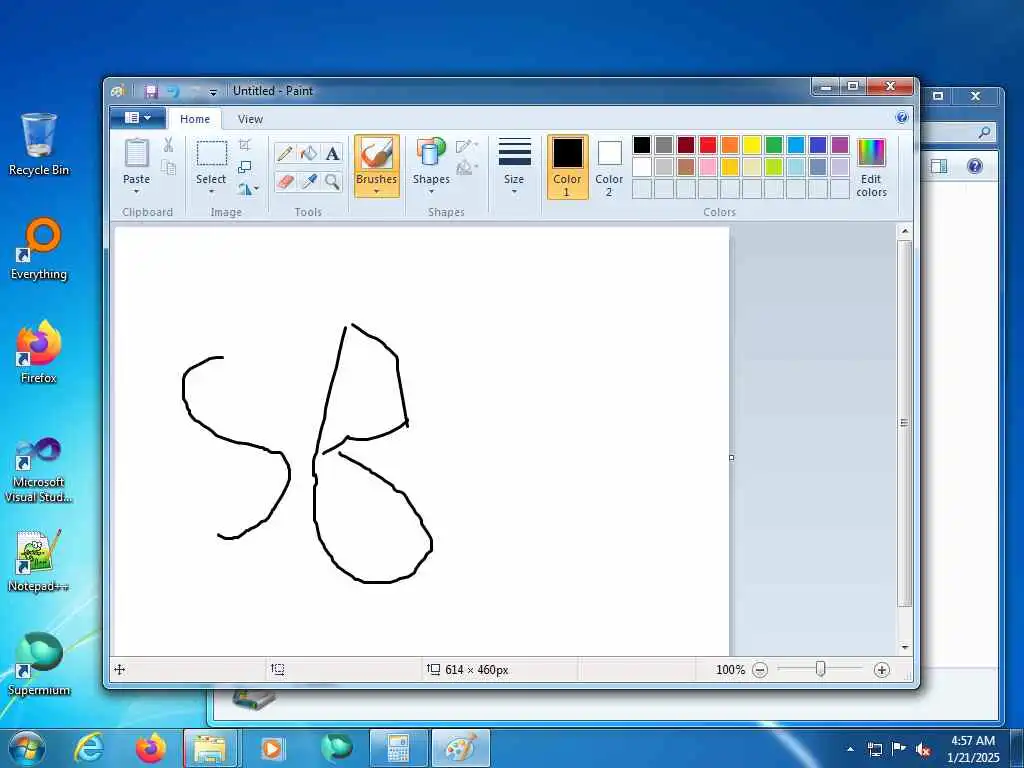The image size is (1024, 768).
Task: Open Paint Help question mark icon
Action: coord(902,118)
